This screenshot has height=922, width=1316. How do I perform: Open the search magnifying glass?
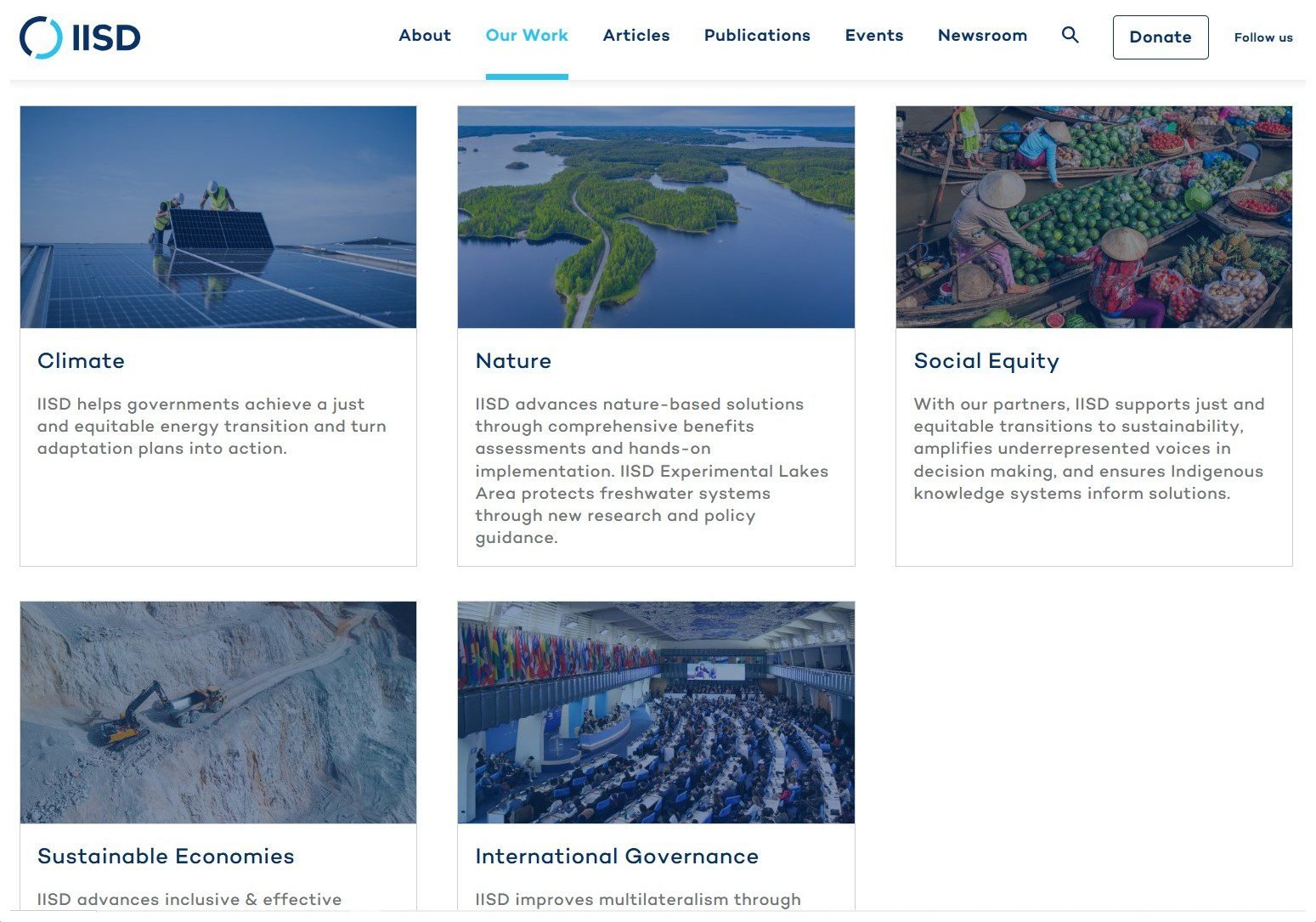coord(1069,35)
